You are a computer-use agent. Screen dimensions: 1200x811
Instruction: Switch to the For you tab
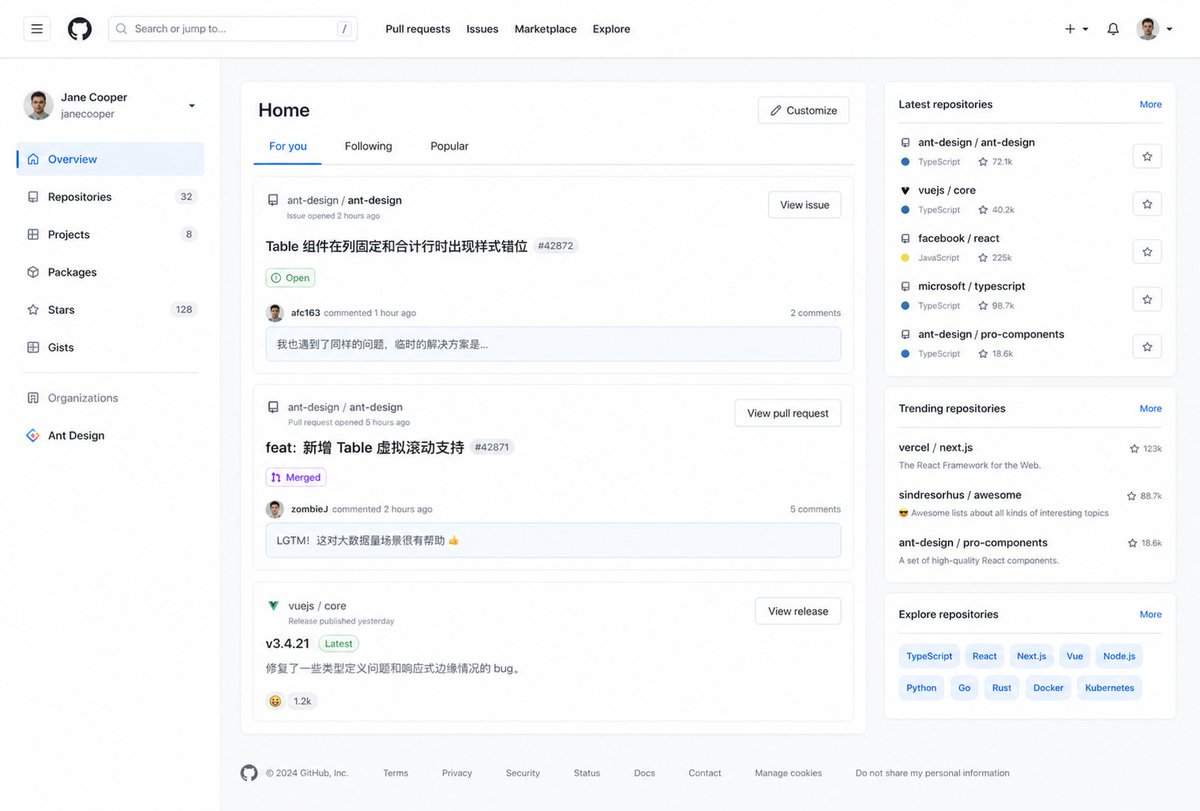pyautogui.click(x=288, y=146)
